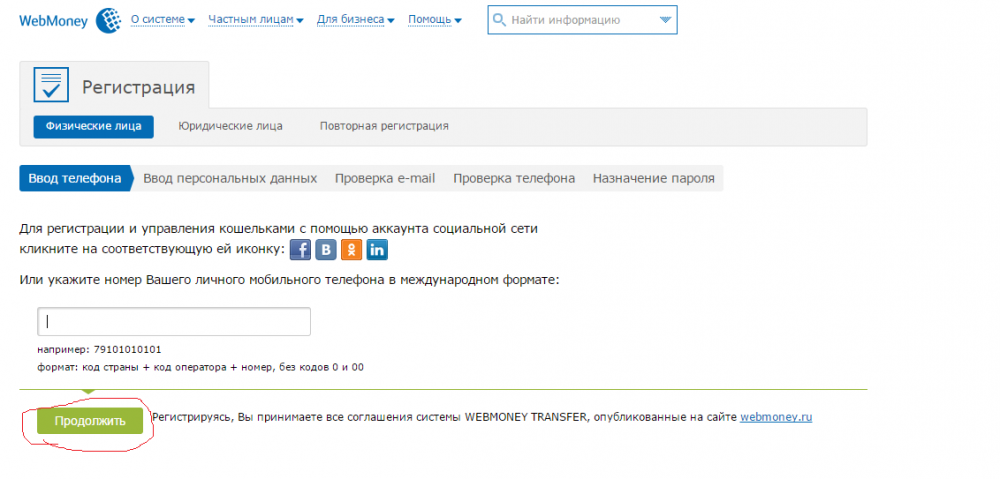1000x479 pixels.
Task: Expand the Для бизнеса menu
Action: click(x=355, y=20)
